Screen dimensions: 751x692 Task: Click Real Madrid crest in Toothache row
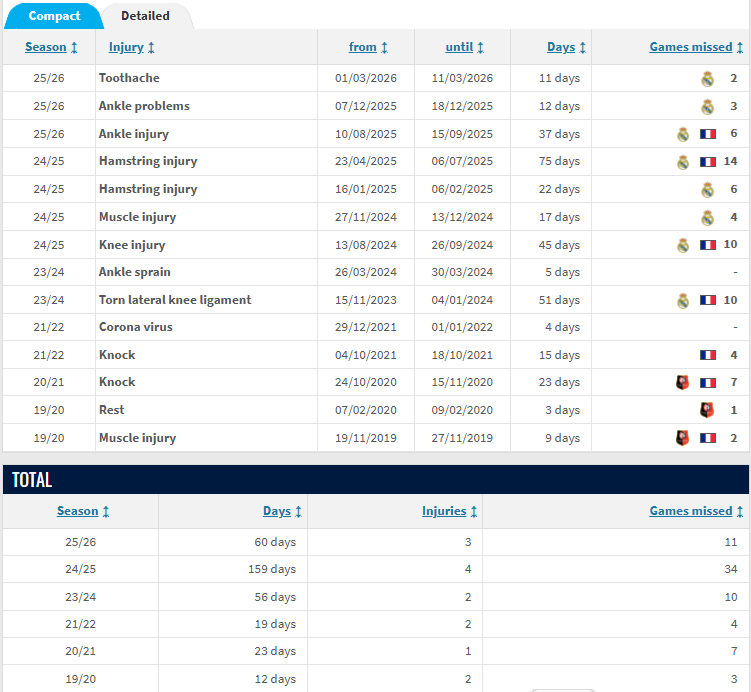pyautogui.click(x=707, y=79)
